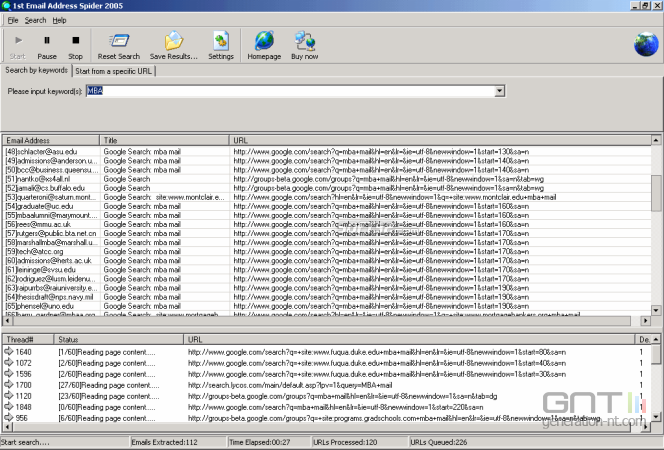
Task: Open the Settings dialog
Action: point(221,47)
